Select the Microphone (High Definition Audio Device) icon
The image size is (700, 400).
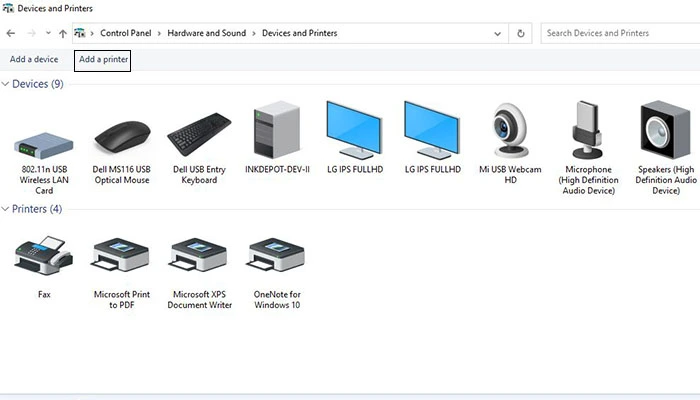588,130
